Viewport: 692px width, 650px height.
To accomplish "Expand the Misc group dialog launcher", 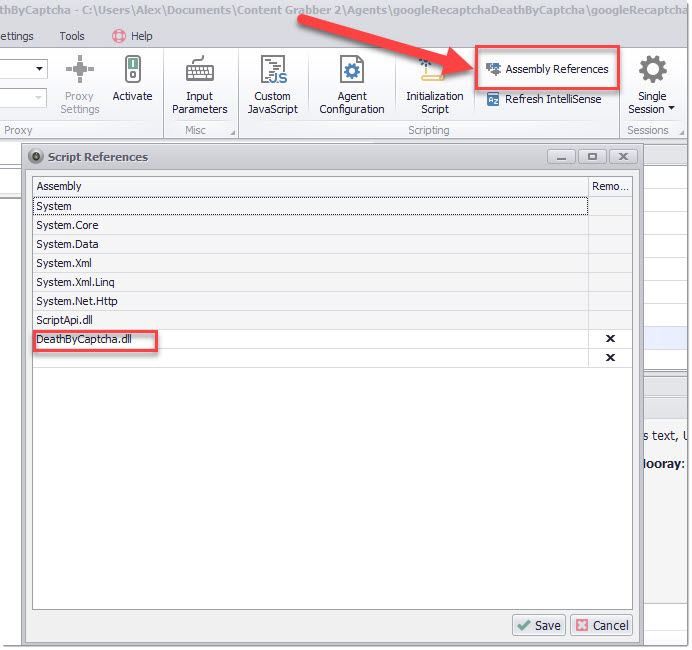I will pos(233,131).
